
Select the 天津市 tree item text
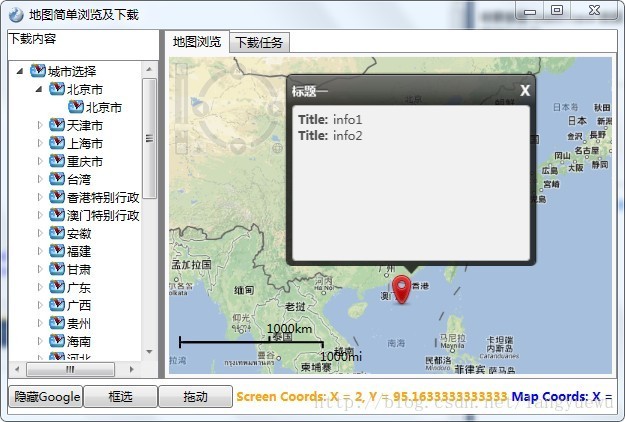[x=85, y=126]
